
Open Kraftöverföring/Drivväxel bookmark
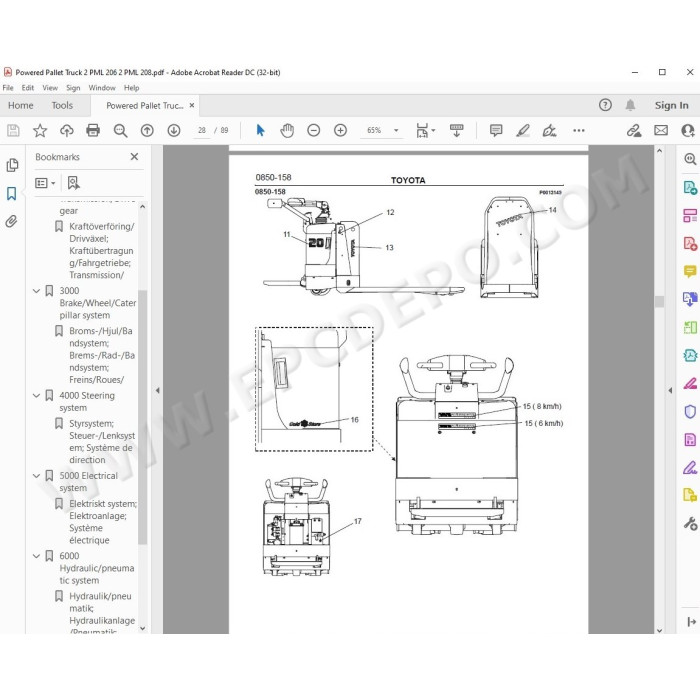pos(101,251)
